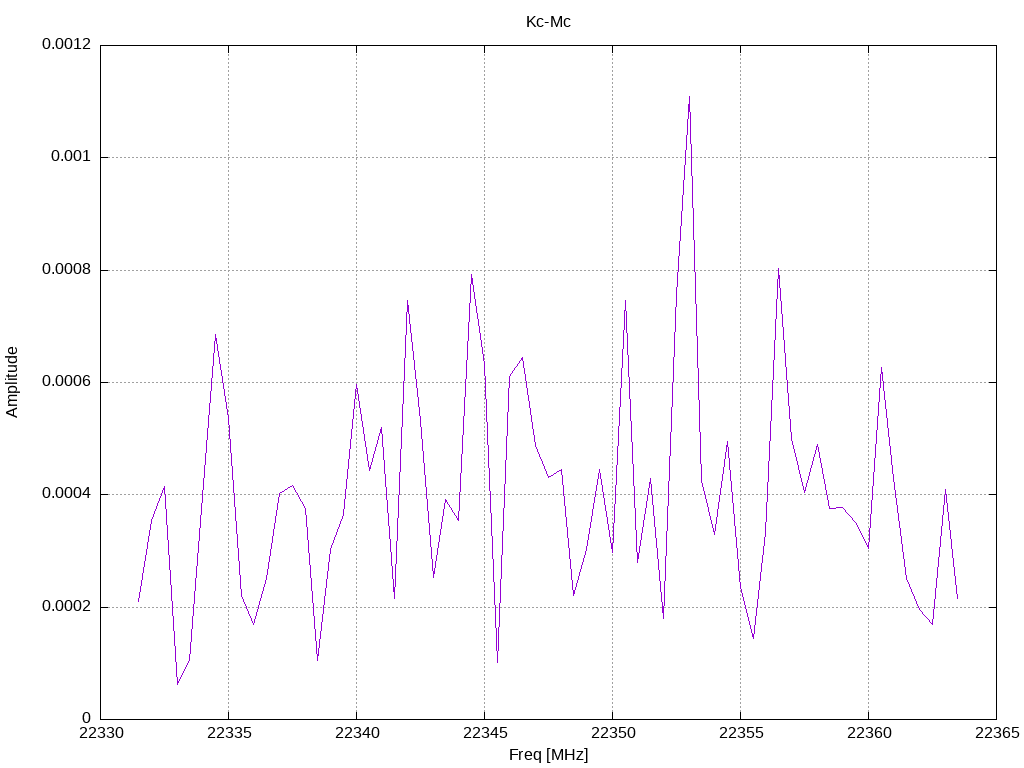Image resolution: width=1024 pixels, height=768 pixels.
Task: Click x-axis tick label 22330
Action: 101,733
